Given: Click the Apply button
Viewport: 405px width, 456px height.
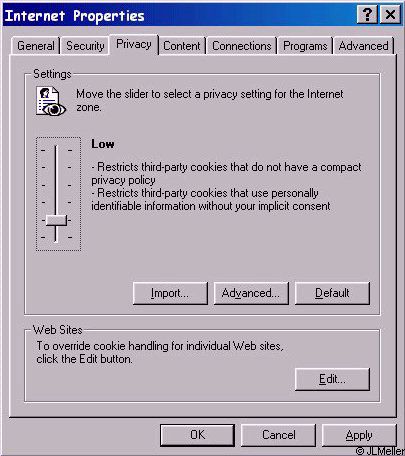Looking at the screenshot, I should 359,435.
